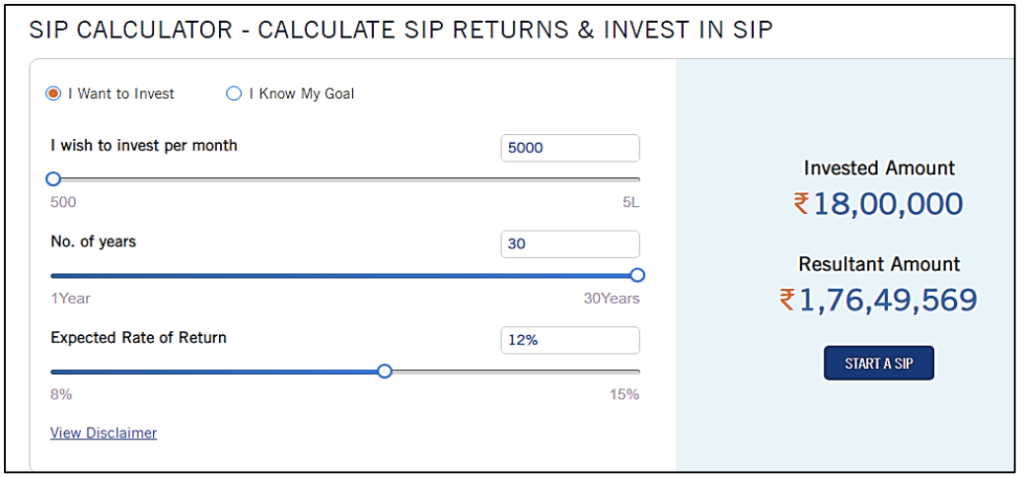Select the 'I Want to Invest' radio button
The width and height of the screenshot is (1024, 477).
click(x=54, y=94)
